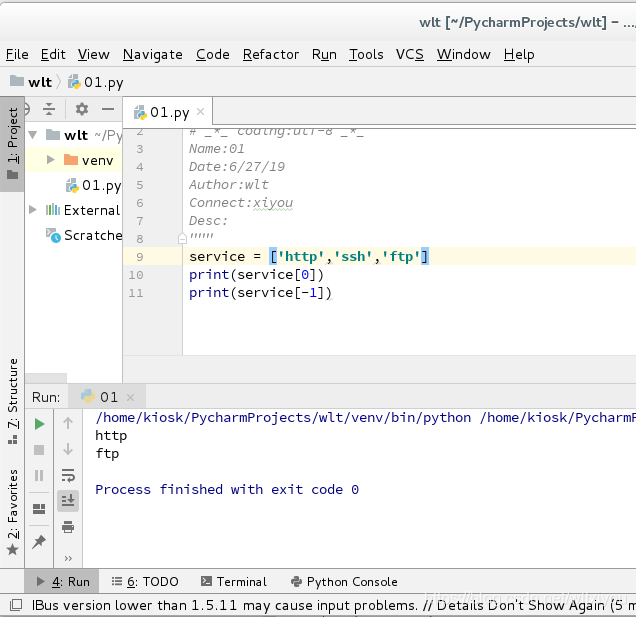The width and height of the screenshot is (636, 617).
Task: Click the Down the stack trace arrow
Action: click(x=68, y=449)
